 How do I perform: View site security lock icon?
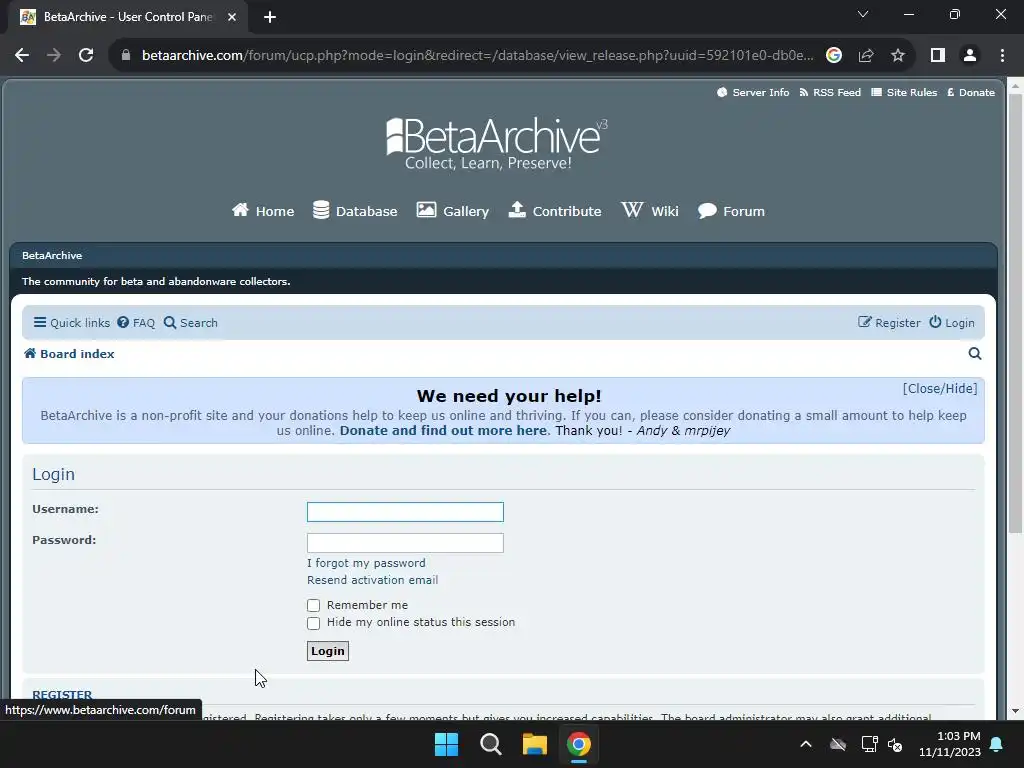(x=126, y=56)
